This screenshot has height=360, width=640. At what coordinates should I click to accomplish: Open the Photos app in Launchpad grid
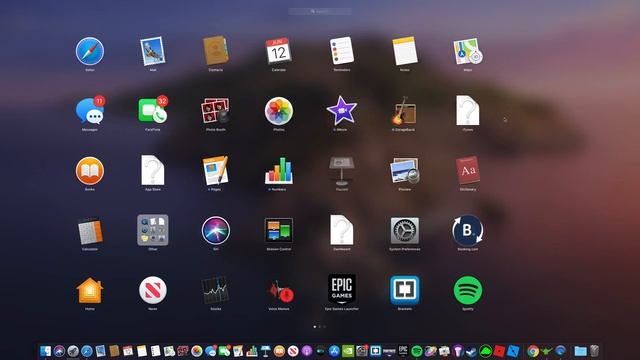(x=279, y=111)
